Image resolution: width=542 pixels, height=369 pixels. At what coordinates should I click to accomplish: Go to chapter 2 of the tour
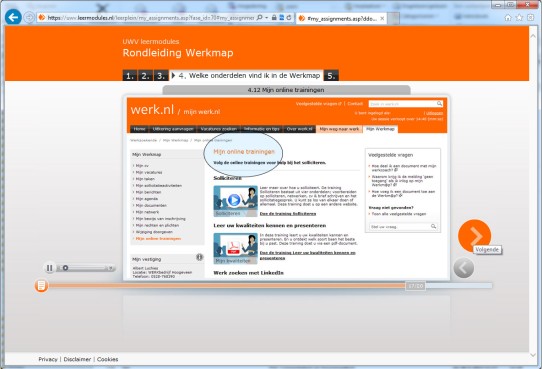tap(145, 75)
